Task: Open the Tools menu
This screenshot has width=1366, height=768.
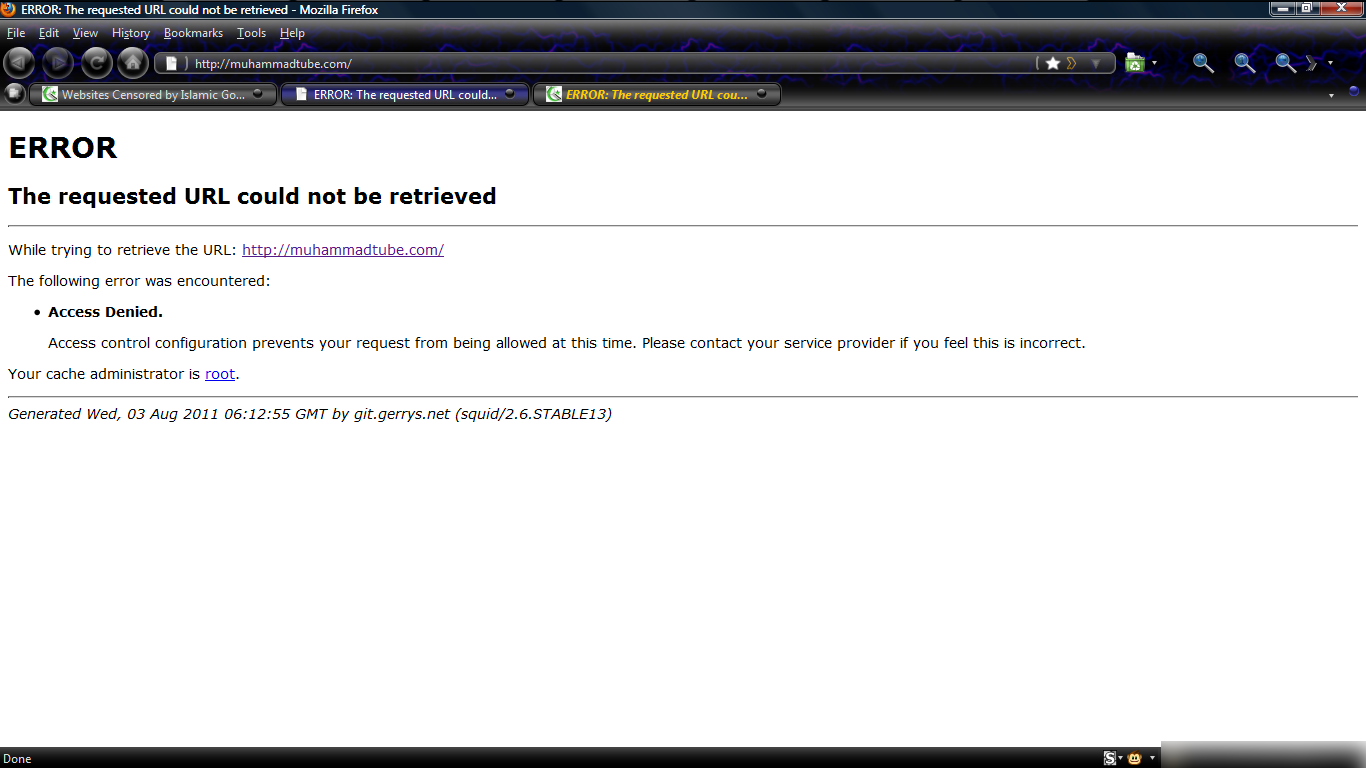Action: [251, 33]
